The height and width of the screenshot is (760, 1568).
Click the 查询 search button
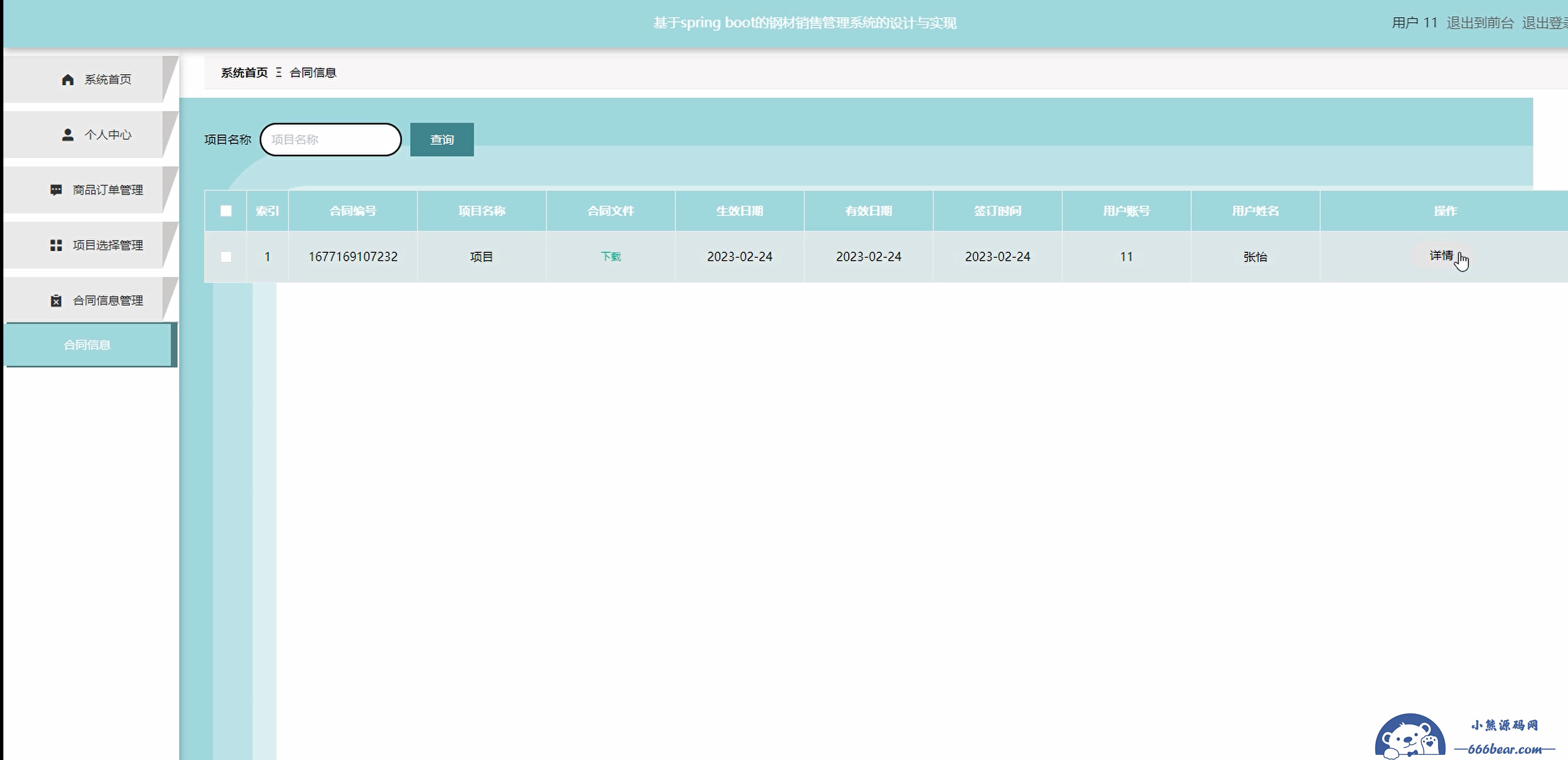pyautogui.click(x=442, y=140)
